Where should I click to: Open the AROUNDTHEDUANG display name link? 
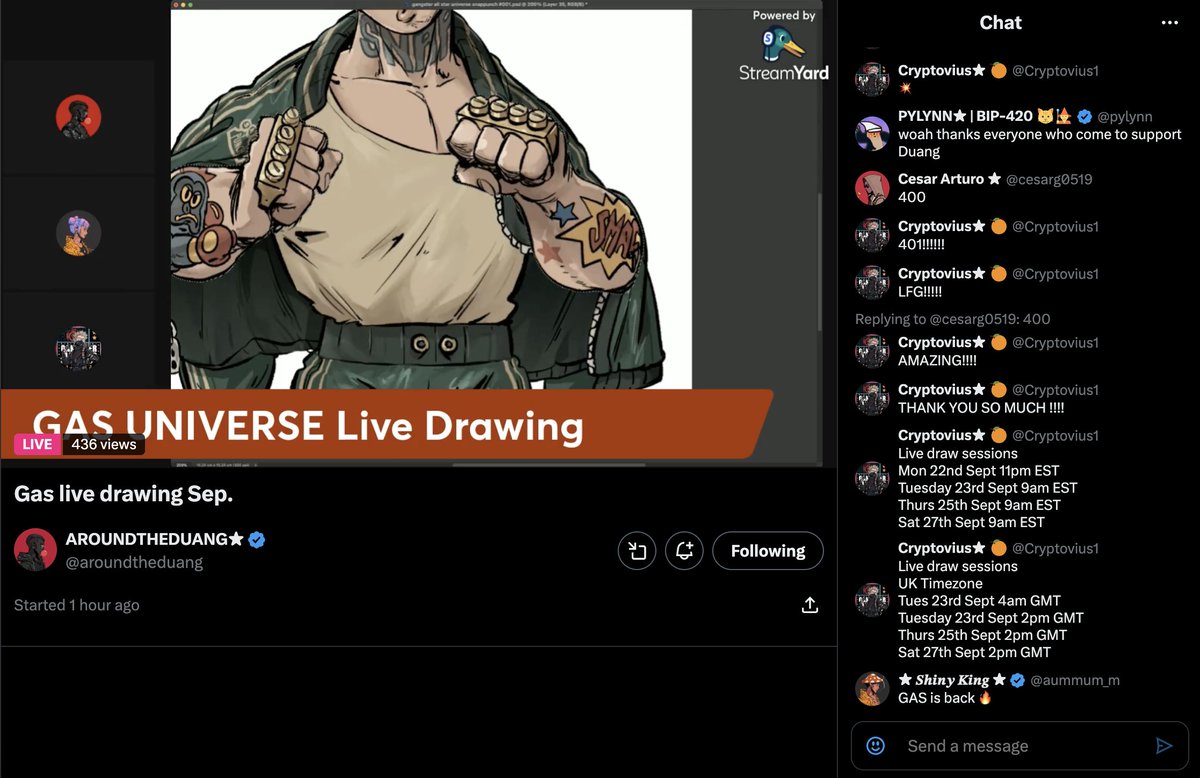point(155,539)
